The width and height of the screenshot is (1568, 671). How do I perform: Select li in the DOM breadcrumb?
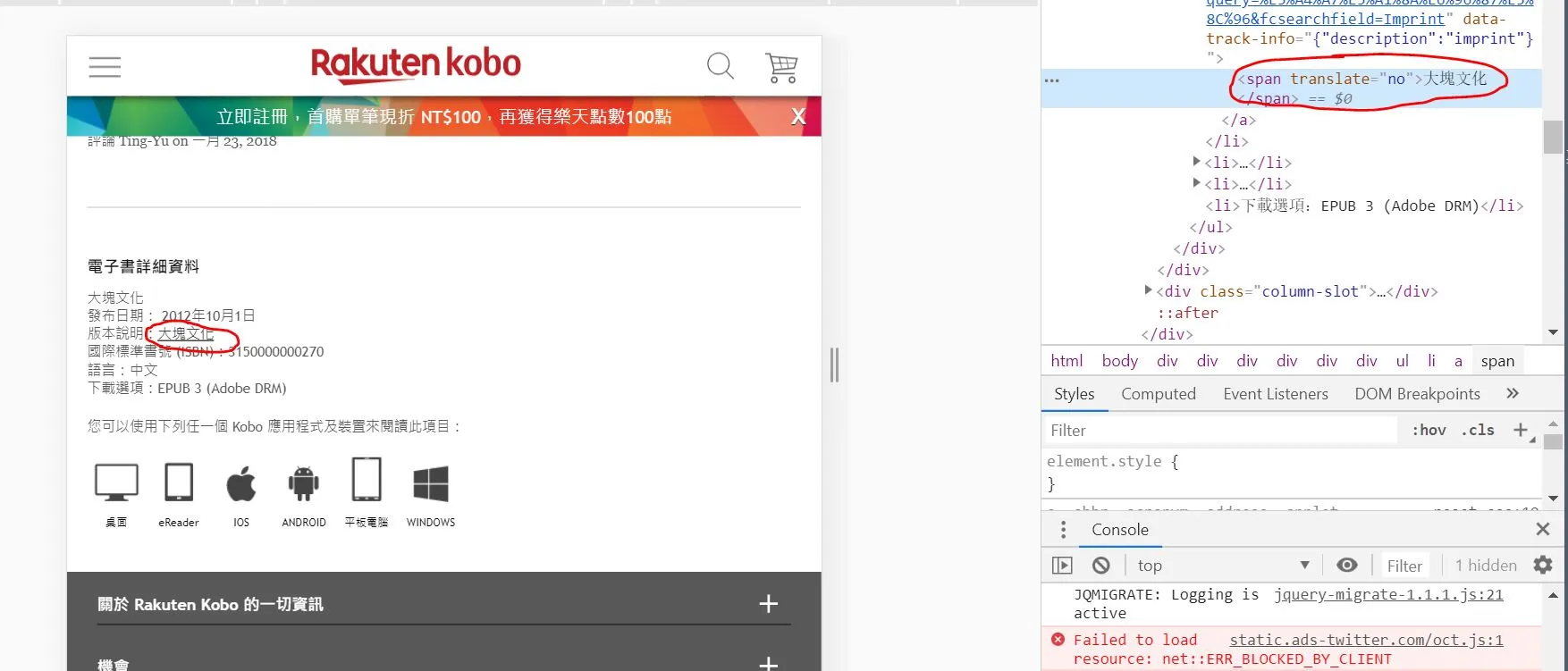1431,361
